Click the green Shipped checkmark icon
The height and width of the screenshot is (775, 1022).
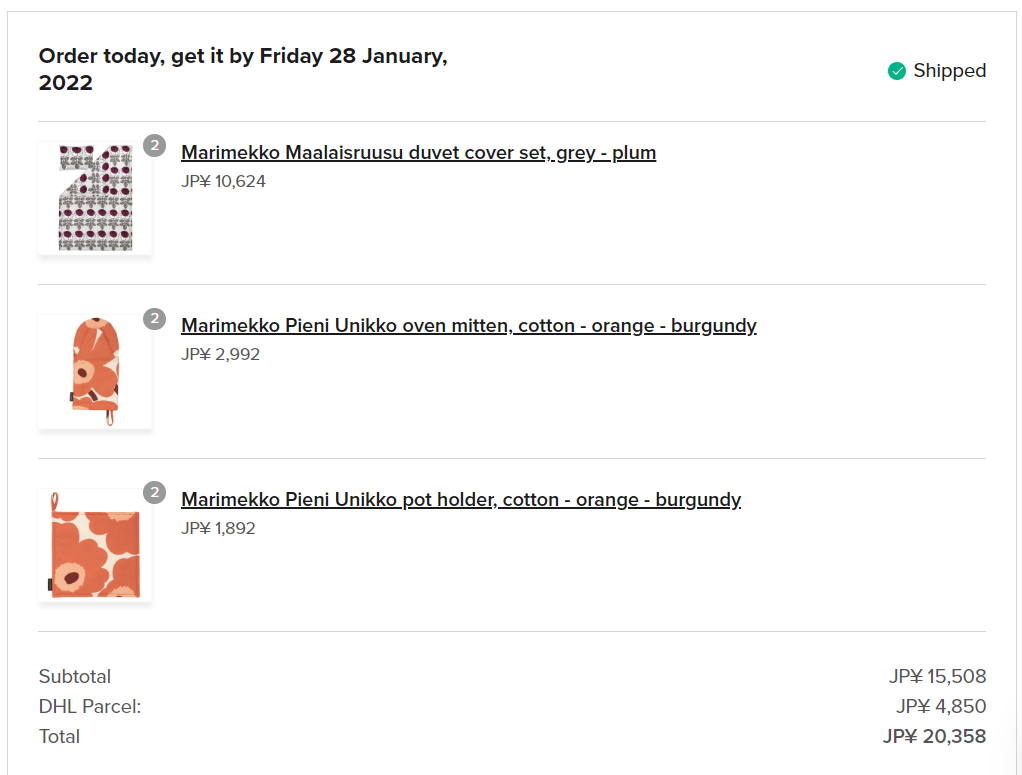[x=897, y=71]
